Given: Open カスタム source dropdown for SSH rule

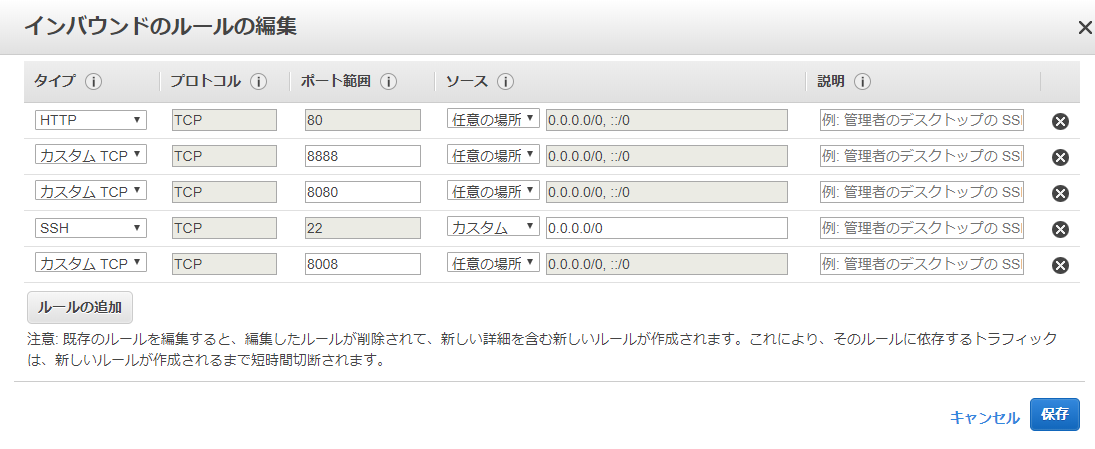Looking at the screenshot, I should click(x=494, y=228).
